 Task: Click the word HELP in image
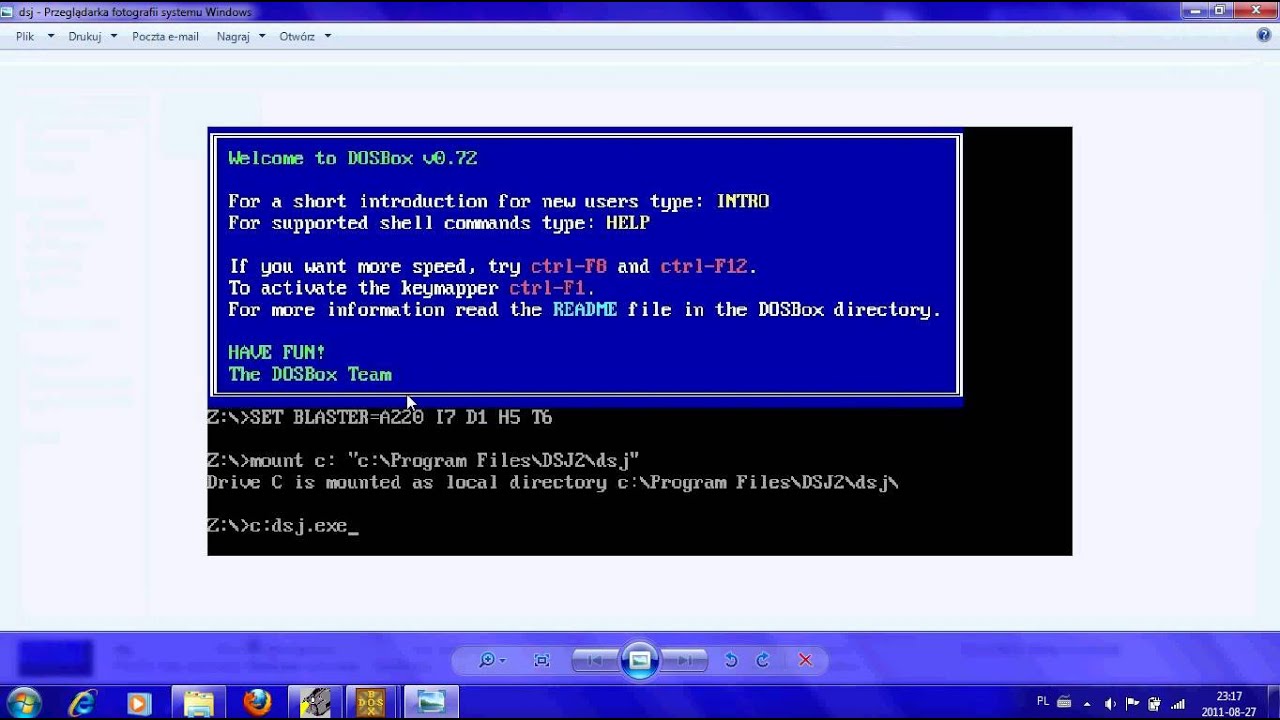tap(628, 223)
